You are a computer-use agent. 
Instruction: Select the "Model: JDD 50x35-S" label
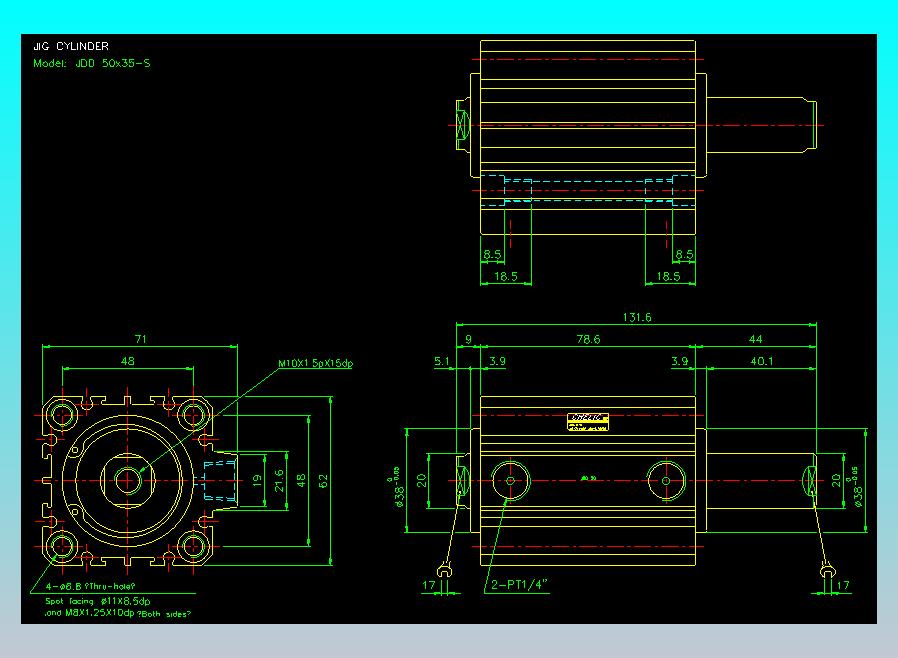tap(92, 64)
